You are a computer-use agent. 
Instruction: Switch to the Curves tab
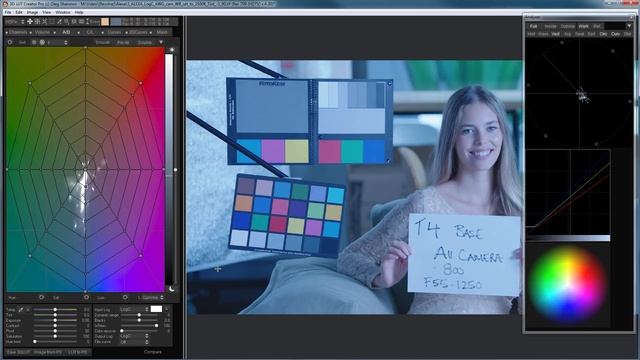[114, 32]
